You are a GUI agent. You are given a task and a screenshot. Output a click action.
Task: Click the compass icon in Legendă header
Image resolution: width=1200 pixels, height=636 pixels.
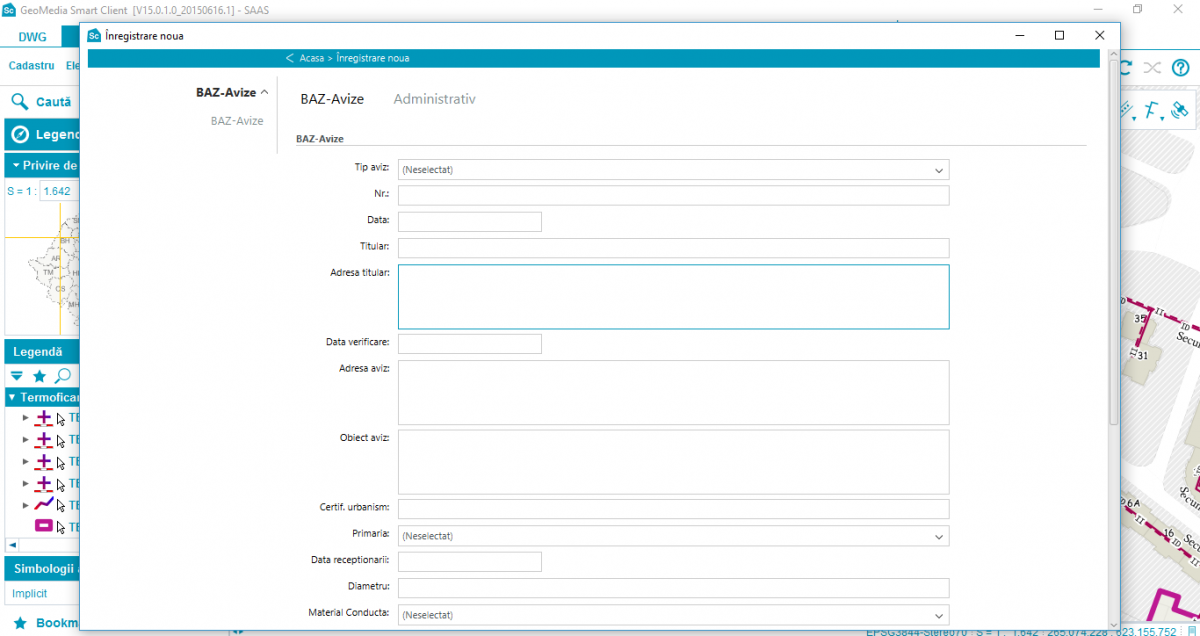(x=19, y=135)
